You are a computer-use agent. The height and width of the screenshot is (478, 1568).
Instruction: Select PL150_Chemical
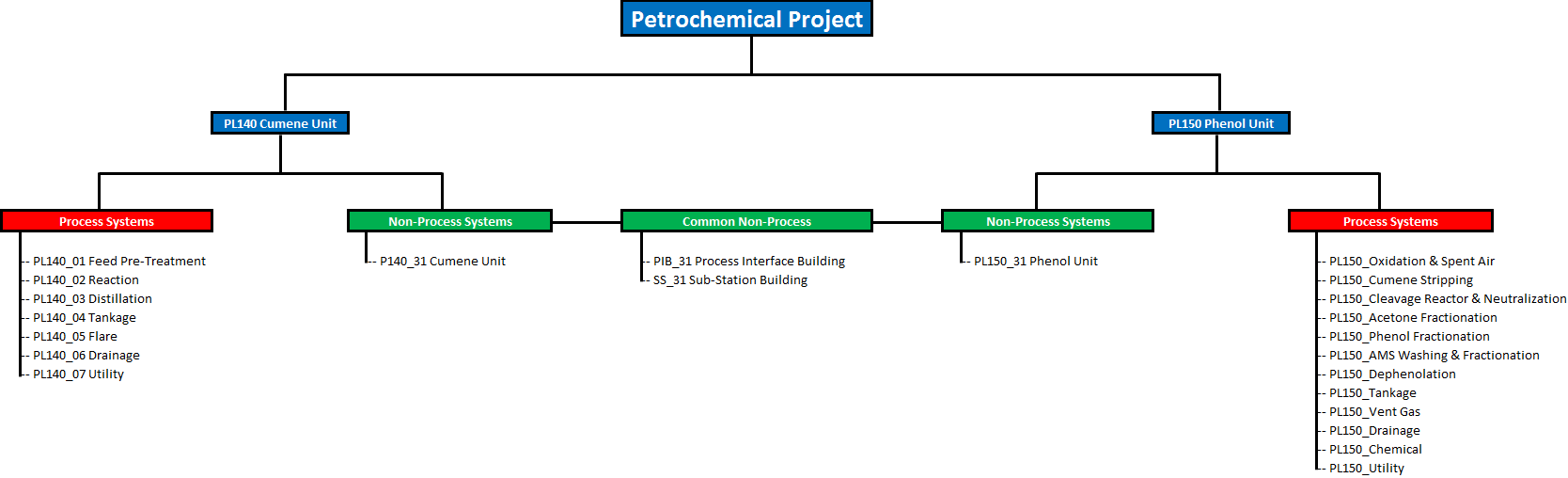(x=1375, y=450)
